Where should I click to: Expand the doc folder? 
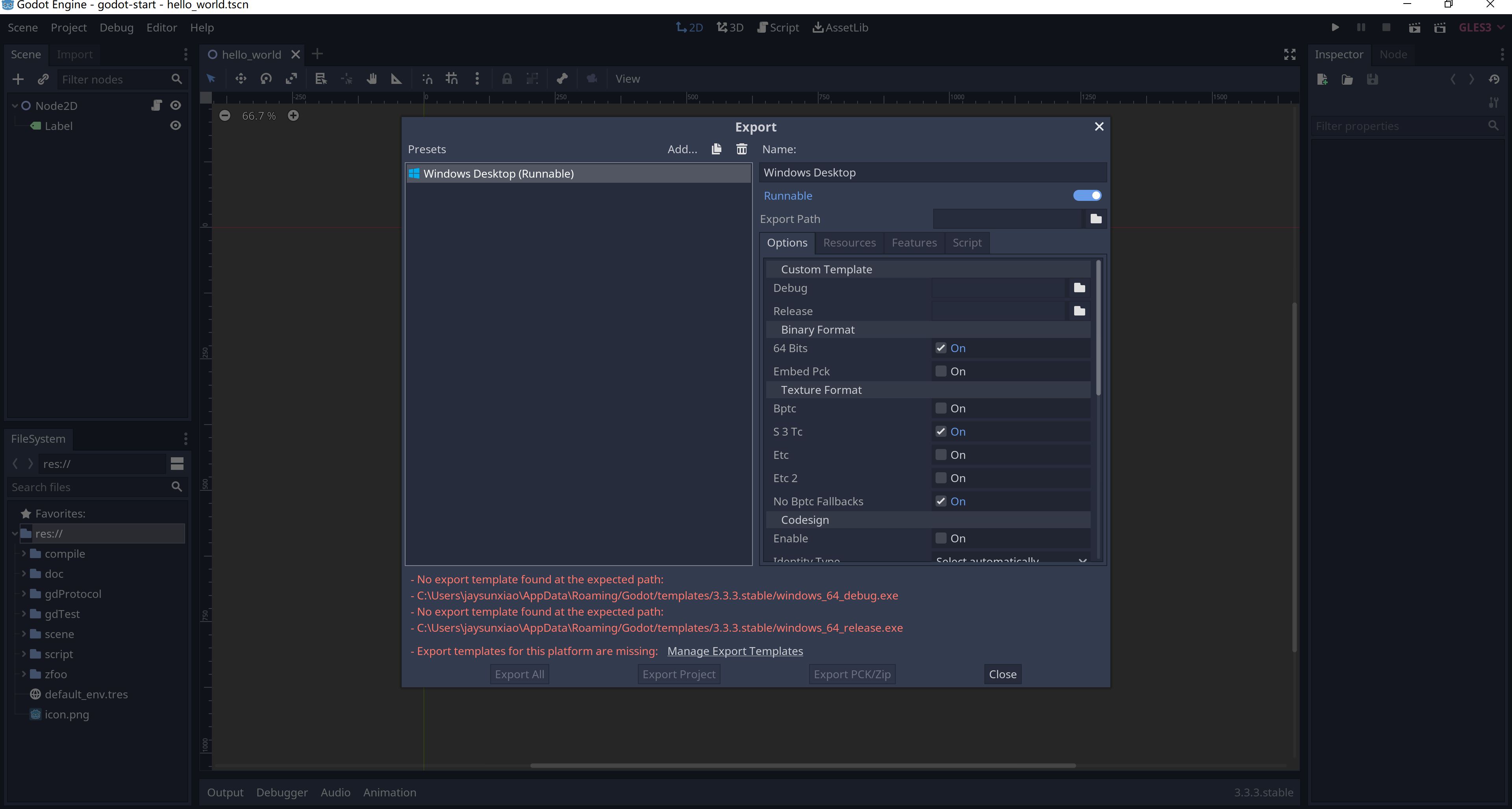(24, 573)
